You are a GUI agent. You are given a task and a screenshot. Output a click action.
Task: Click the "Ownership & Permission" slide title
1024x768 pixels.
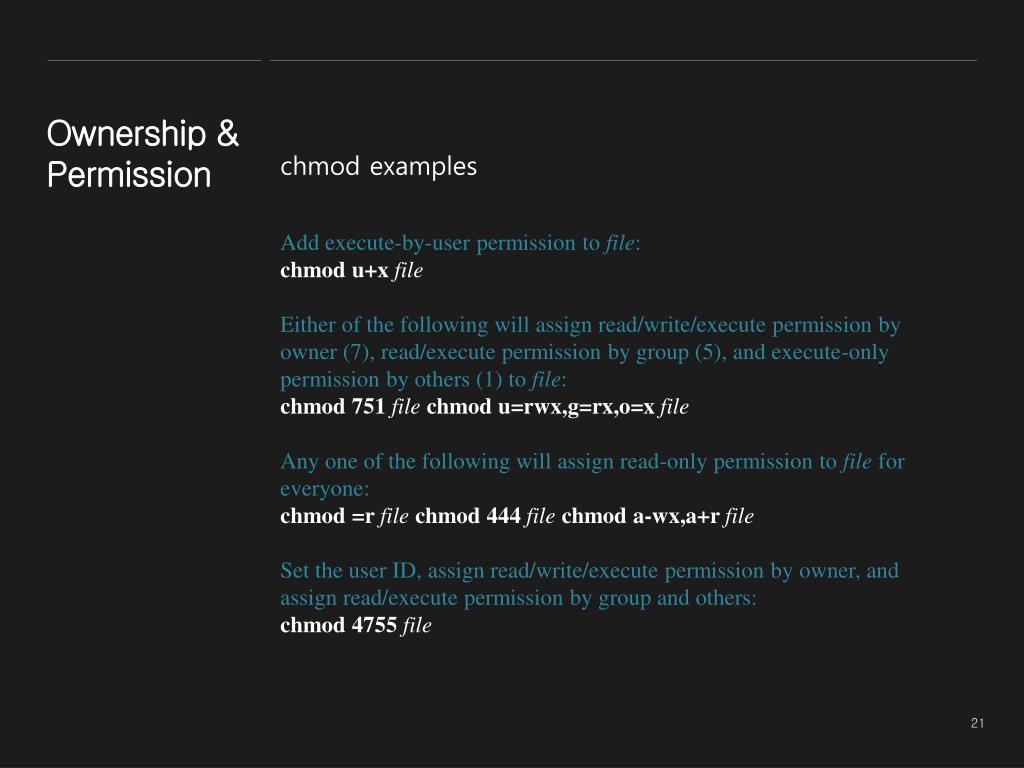tap(143, 154)
